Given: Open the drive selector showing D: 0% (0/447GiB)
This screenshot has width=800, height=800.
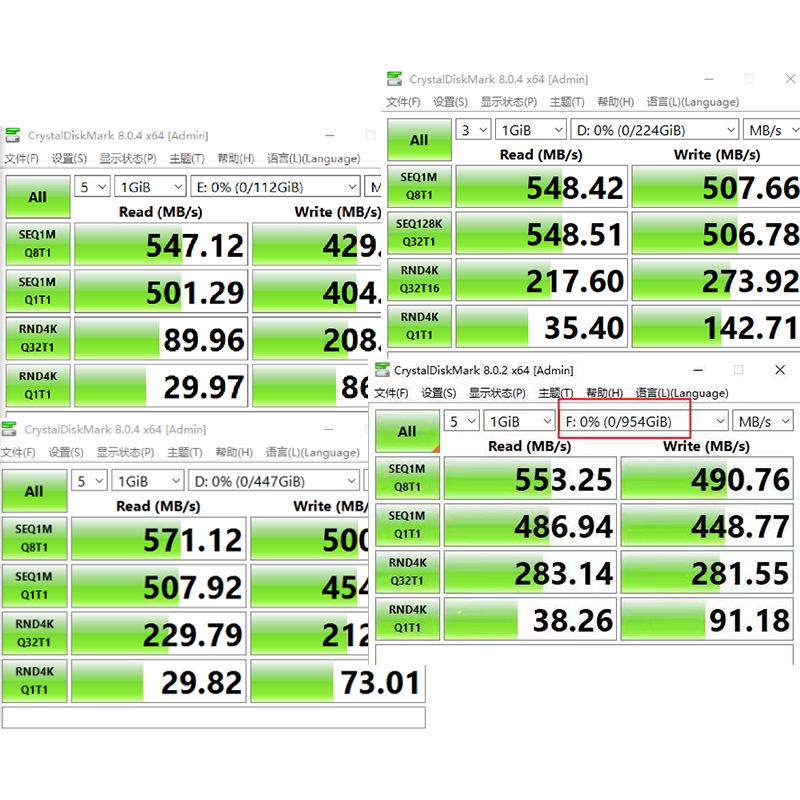Looking at the screenshot, I should (273, 481).
